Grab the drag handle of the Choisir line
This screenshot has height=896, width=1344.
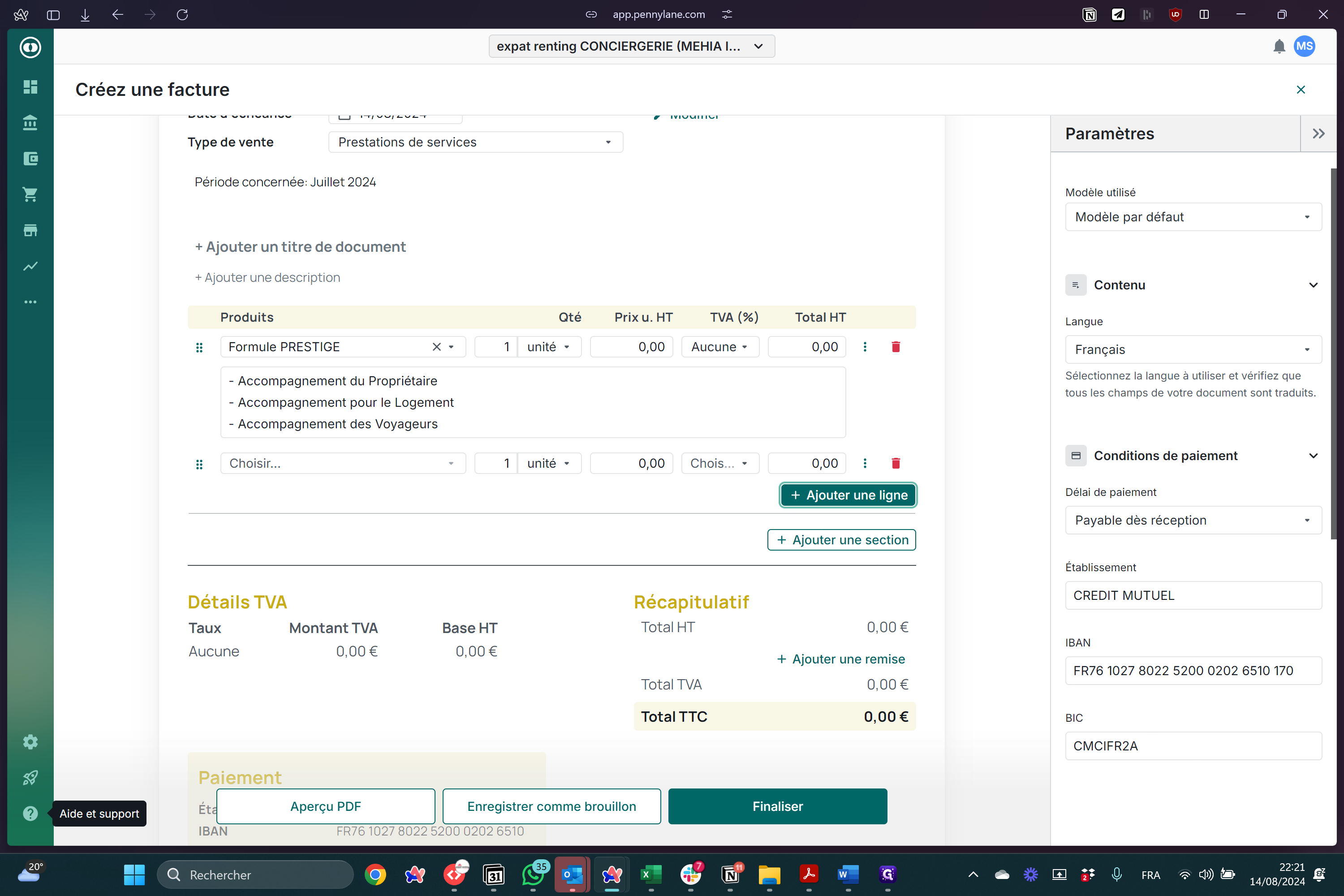click(x=199, y=464)
